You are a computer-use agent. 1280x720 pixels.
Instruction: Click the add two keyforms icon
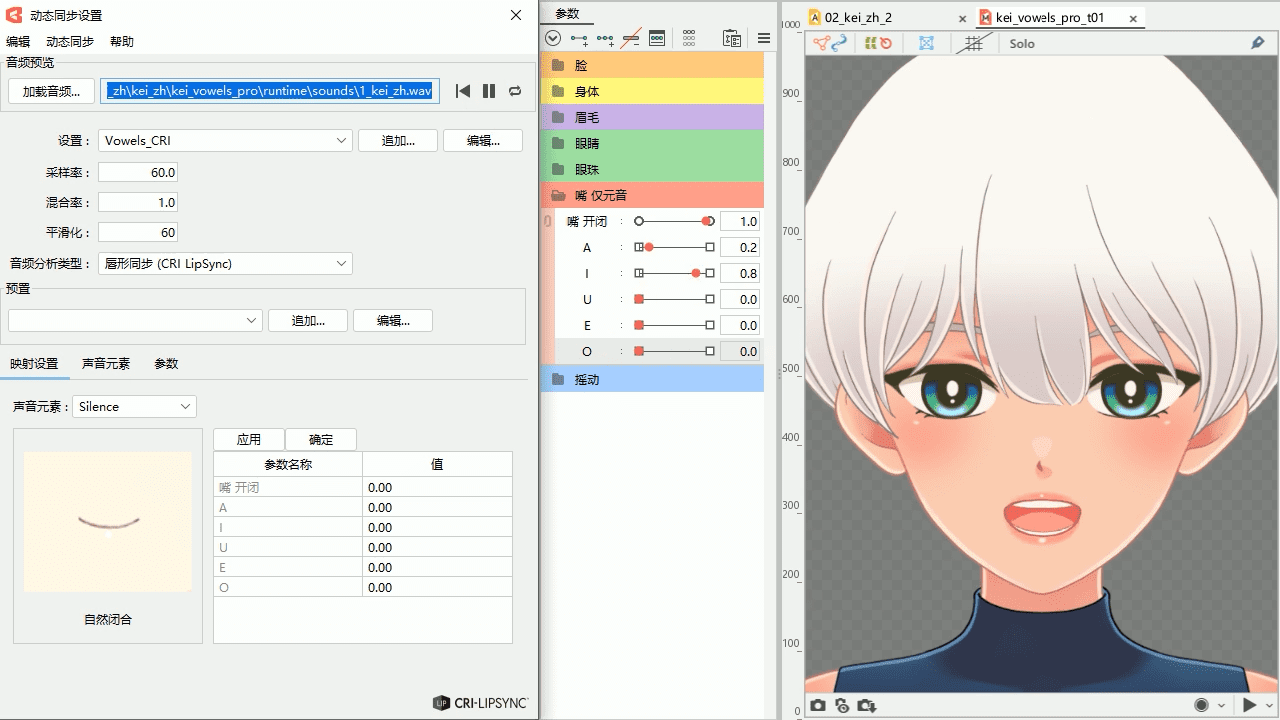pos(579,39)
